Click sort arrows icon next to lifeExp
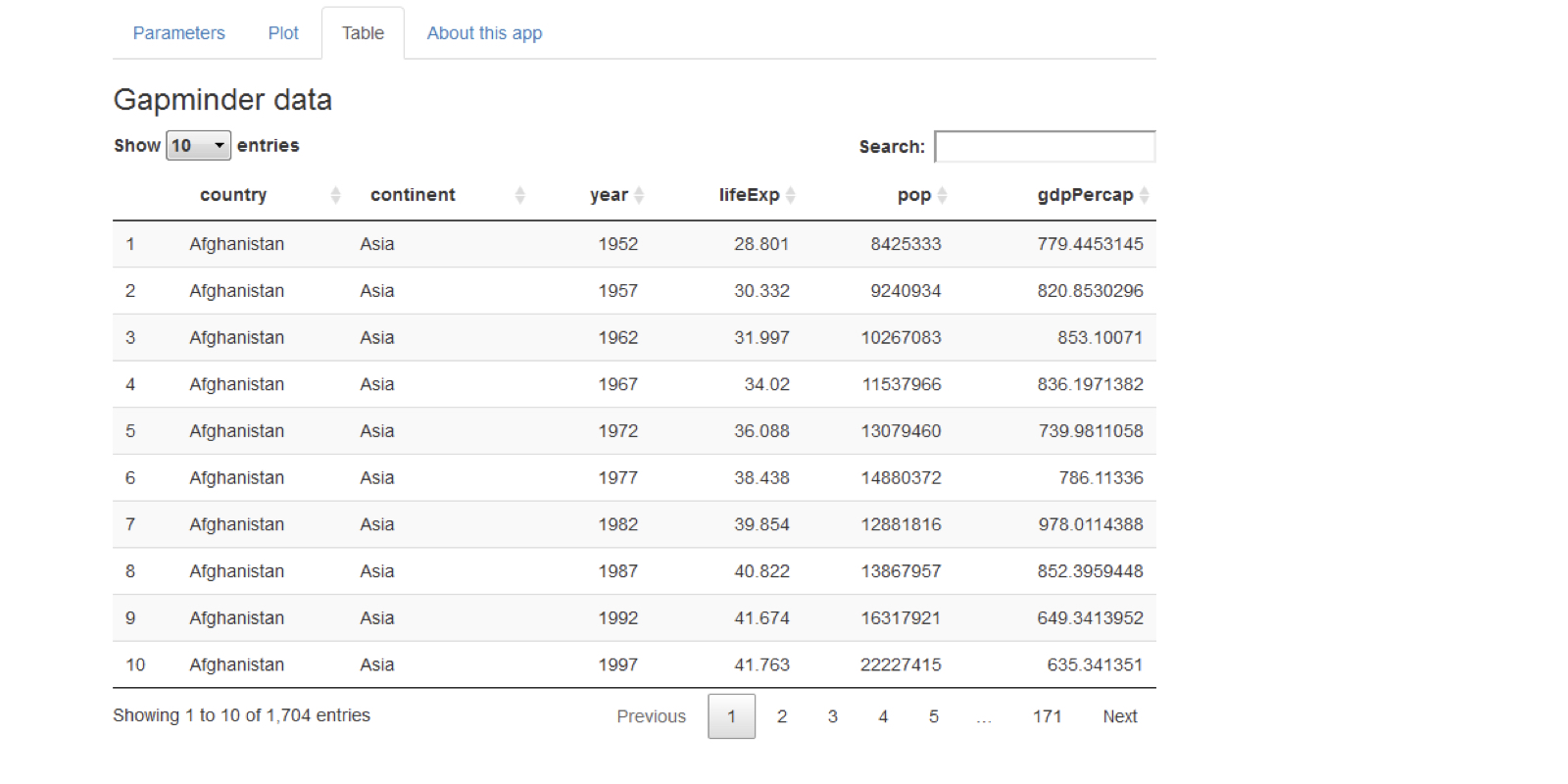Screen dimensions: 1568x784 (790, 195)
